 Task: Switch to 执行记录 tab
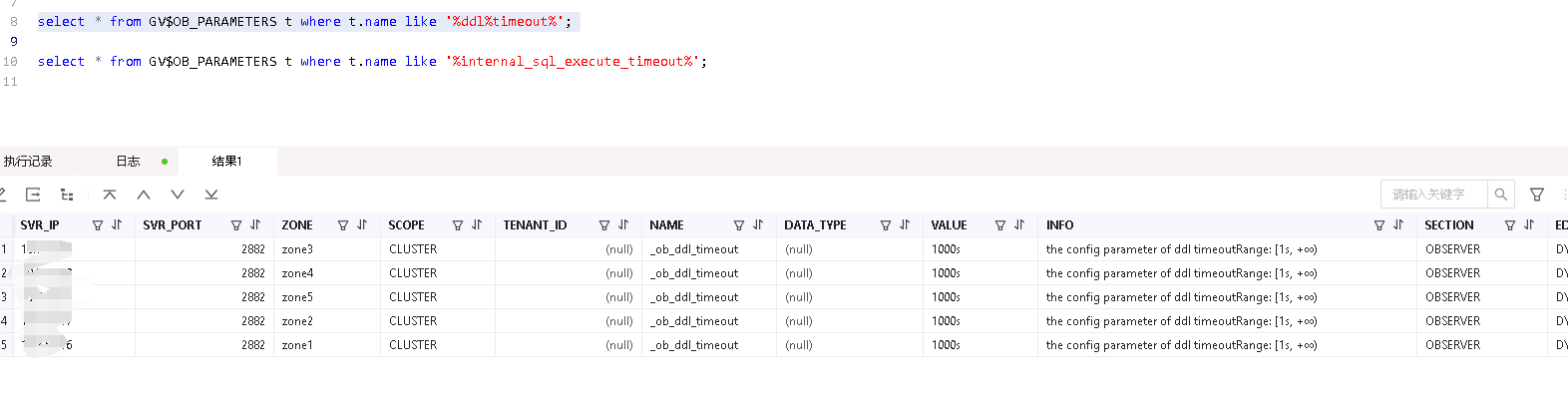point(28,162)
